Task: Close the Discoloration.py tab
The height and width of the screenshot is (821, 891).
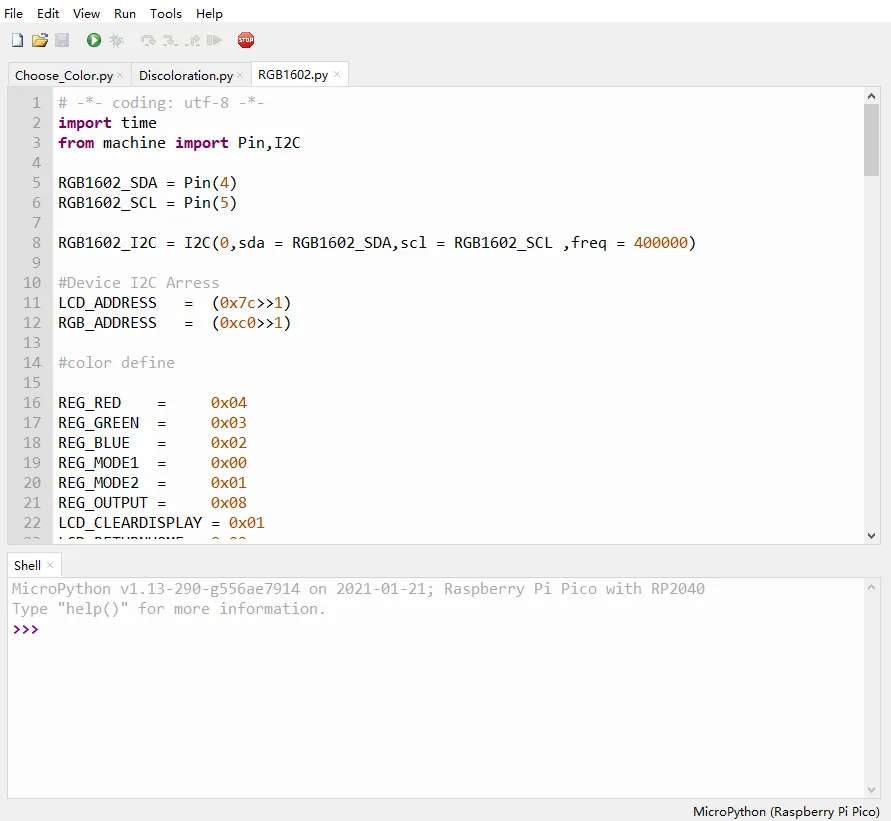Action: (x=240, y=75)
